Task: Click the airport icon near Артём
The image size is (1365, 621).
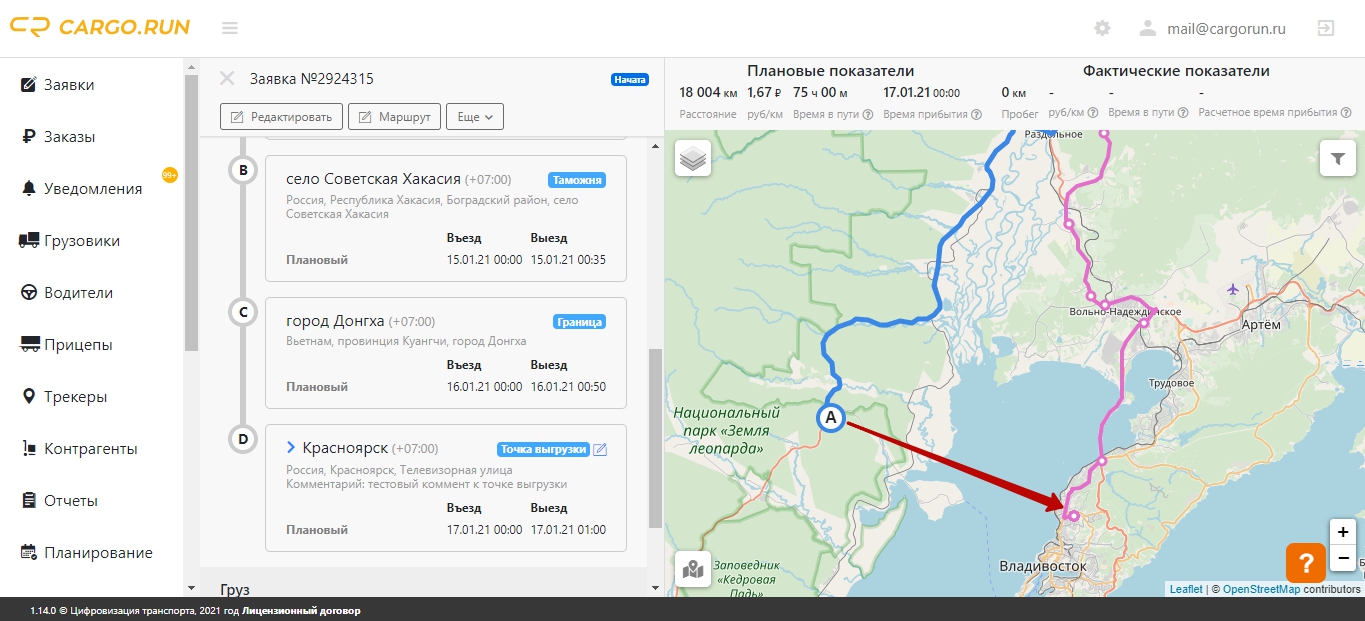Action: 1232,289
